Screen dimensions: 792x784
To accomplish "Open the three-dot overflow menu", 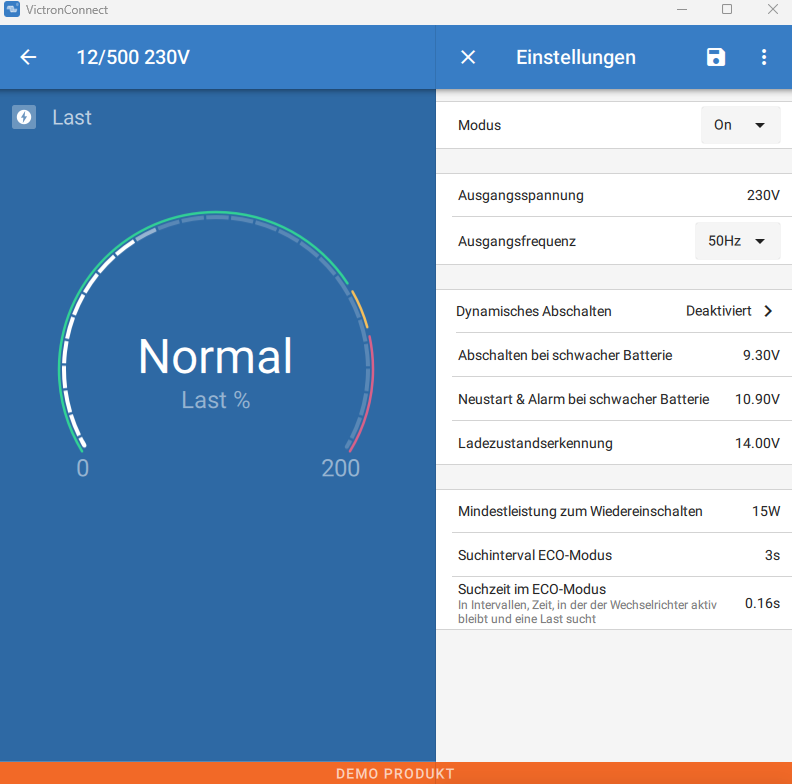I will click(764, 57).
